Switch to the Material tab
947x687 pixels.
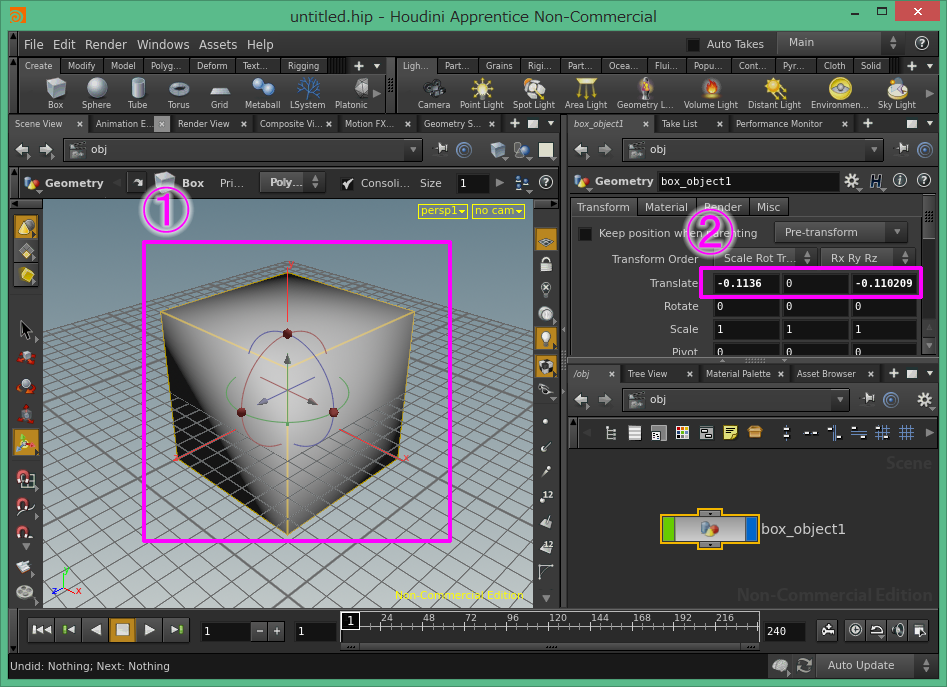click(x=666, y=207)
